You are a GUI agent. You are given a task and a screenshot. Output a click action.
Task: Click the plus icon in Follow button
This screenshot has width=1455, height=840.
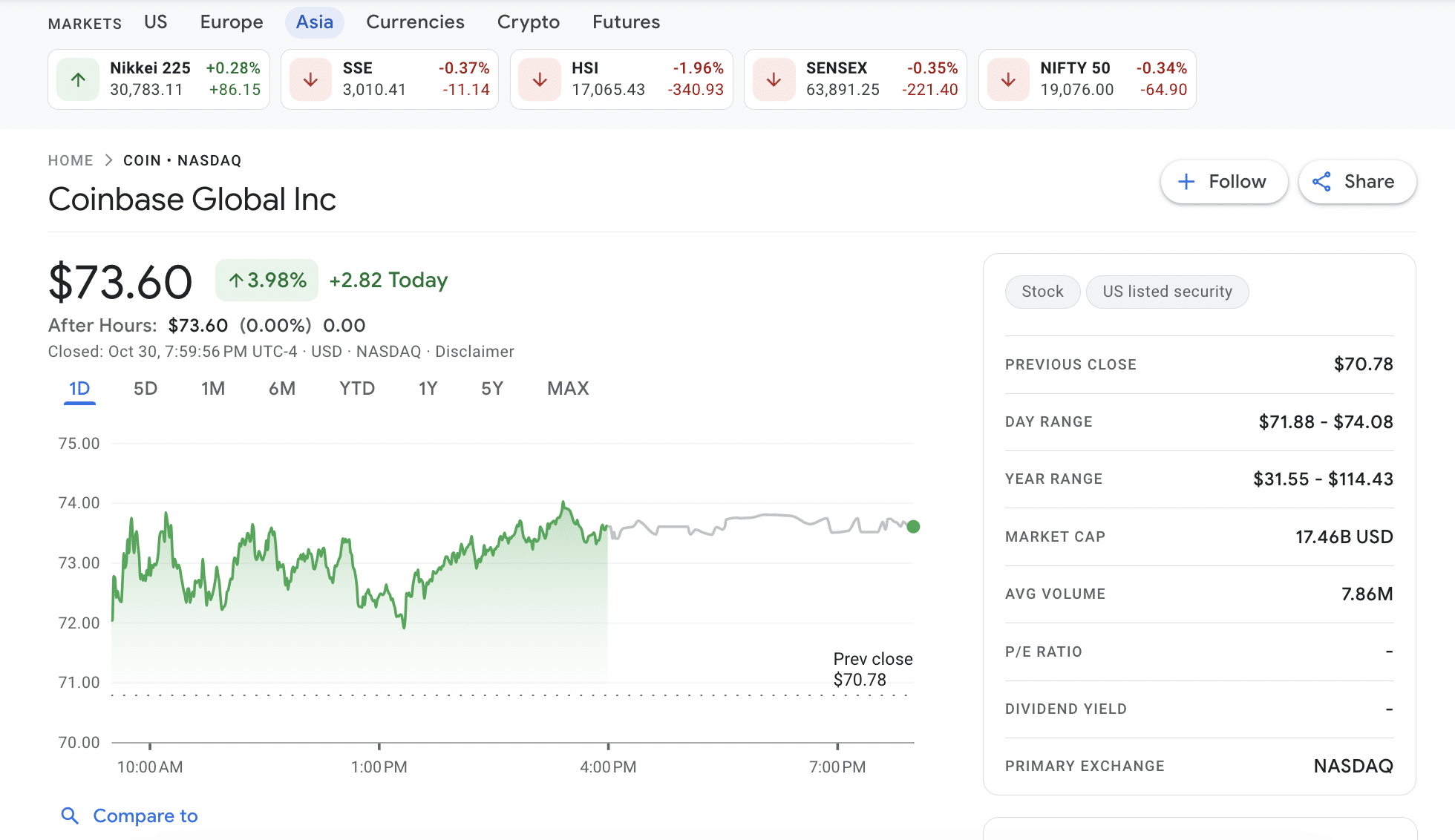(1186, 182)
